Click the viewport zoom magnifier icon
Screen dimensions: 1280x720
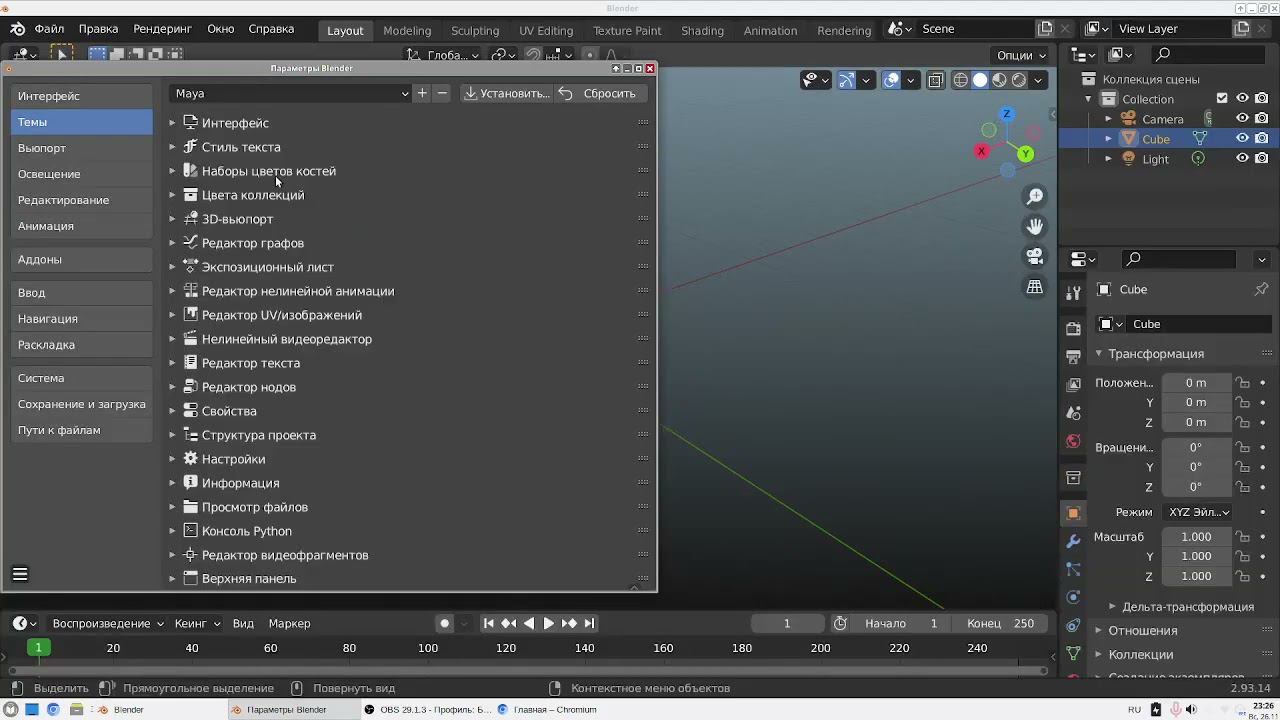click(x=1035, y=196)
